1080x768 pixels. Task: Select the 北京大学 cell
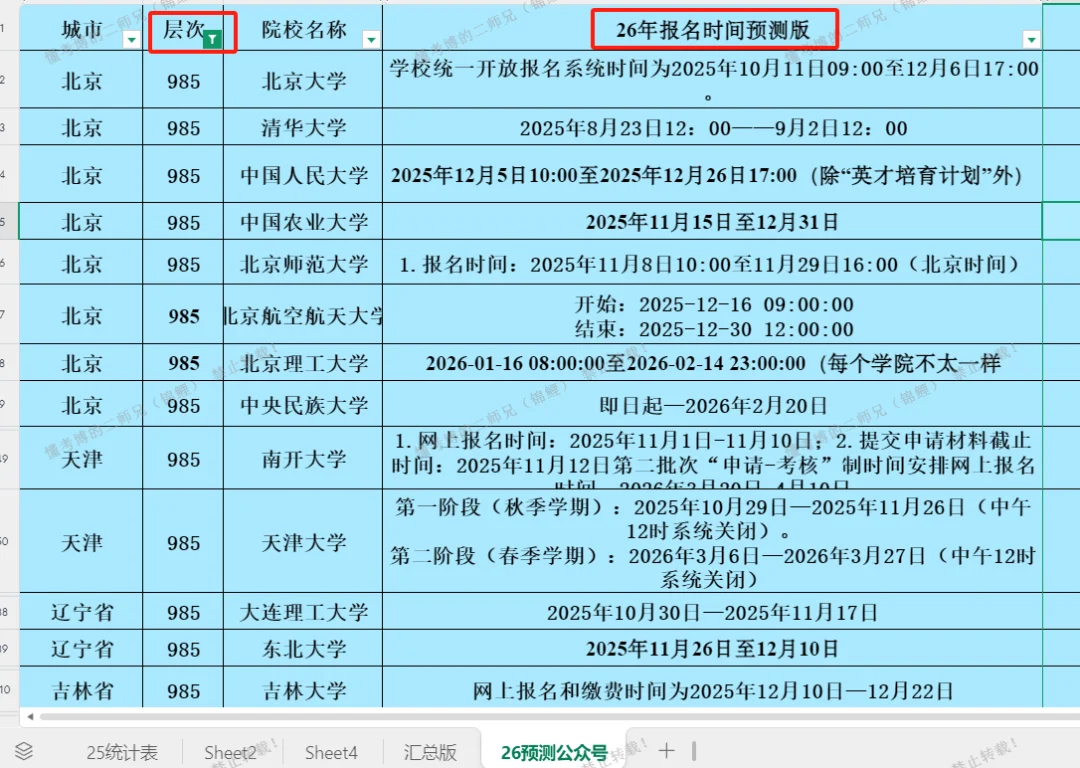click(x=303, y=81)
